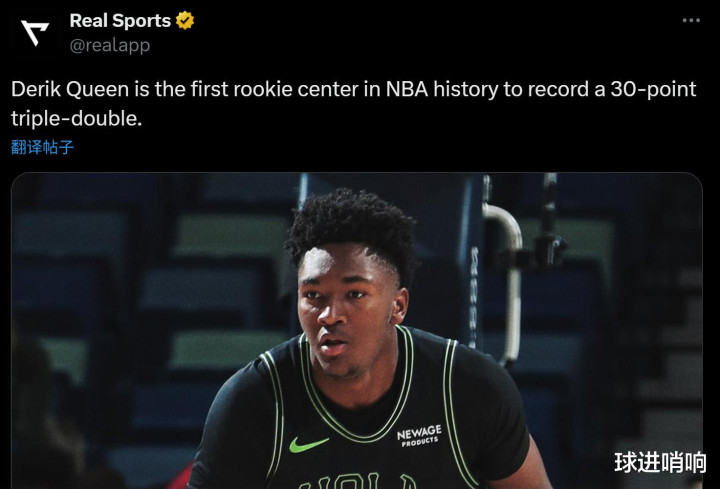
Task: Click the NEWAGE PRODUCTS jersey patch
Action: (419, 435)
